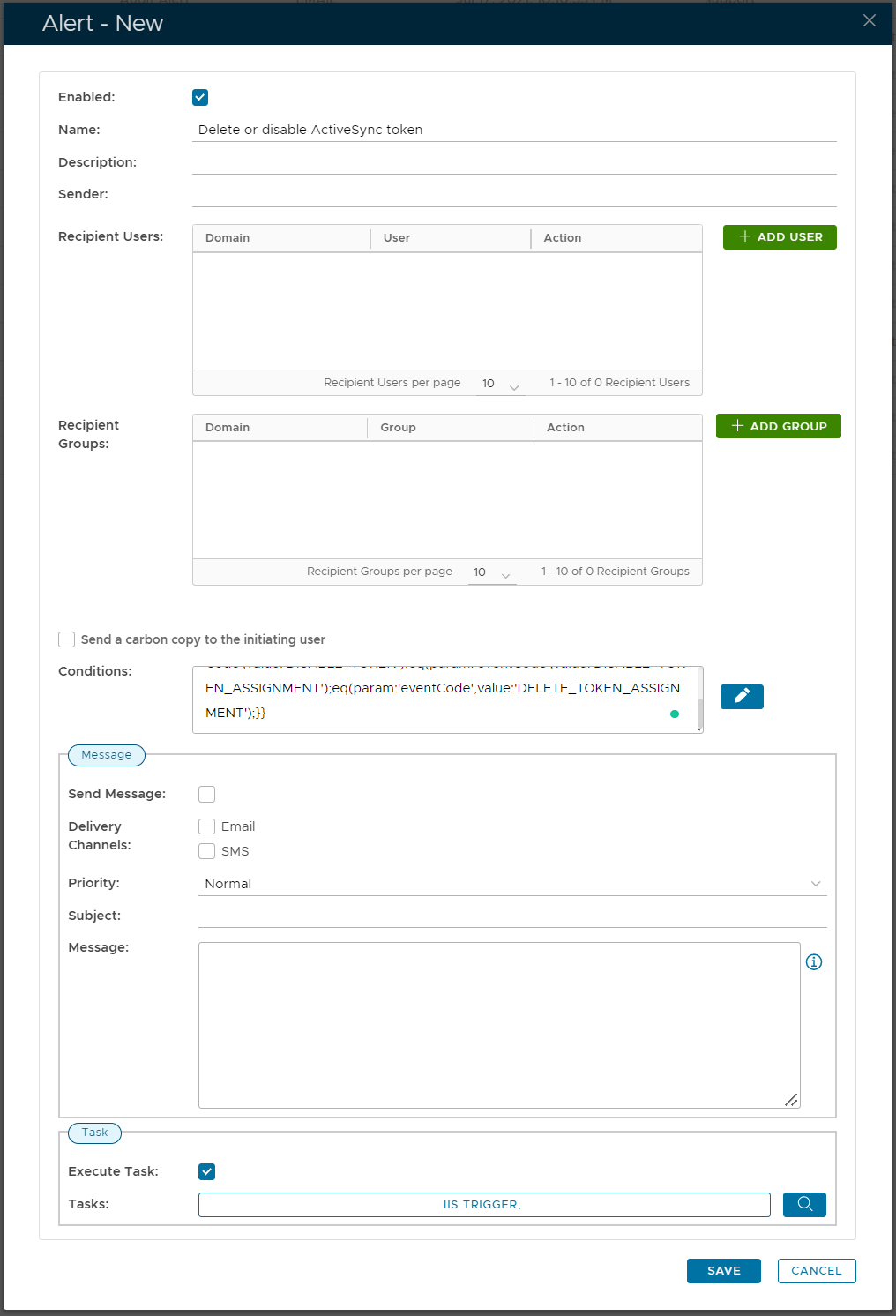Viewport: 896px width, 1316px height.
Task: Open Recipient Users per page dropdown
Action: 500,384
